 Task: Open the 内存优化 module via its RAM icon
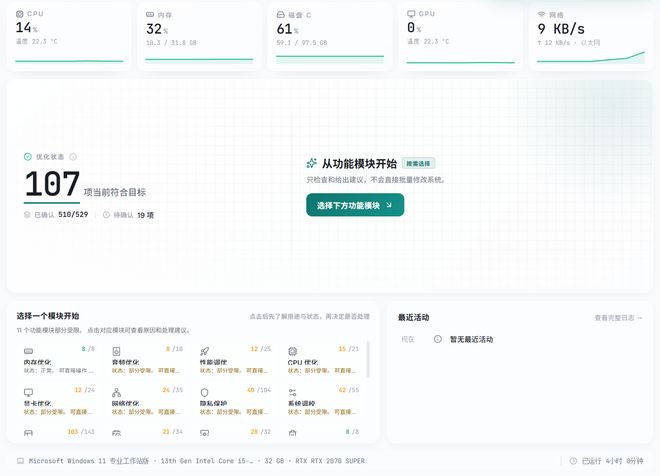coord(28,351)
